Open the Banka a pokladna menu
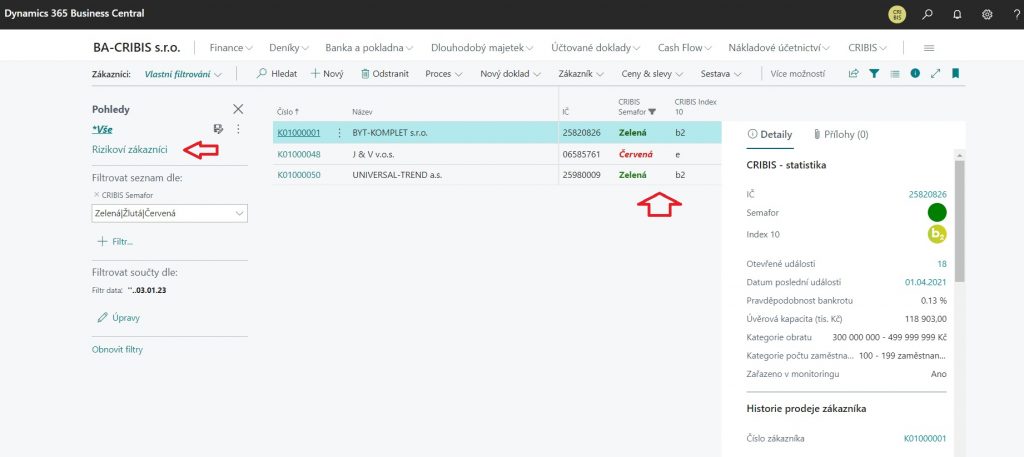The height and width of the screenshot is (457, 1024). (369, 48)
